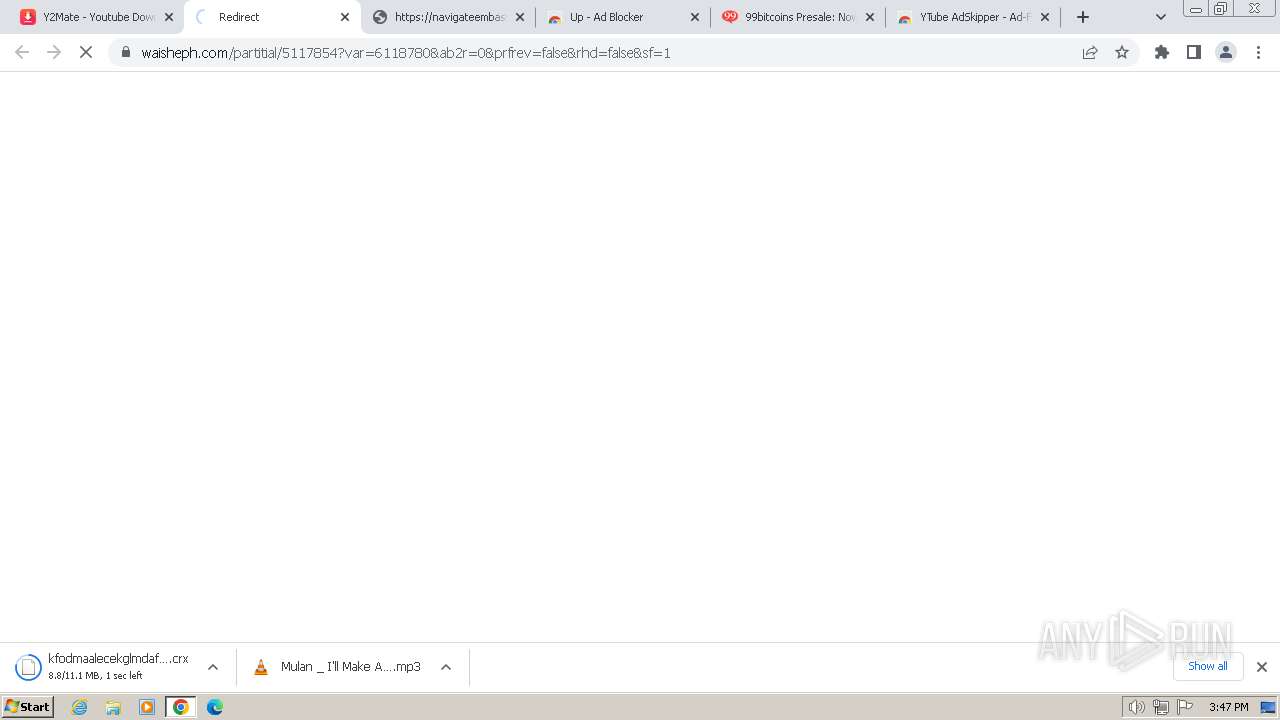Go back to the previous page
This screenshot has height=720, width=1280.
tap(22, 52)
